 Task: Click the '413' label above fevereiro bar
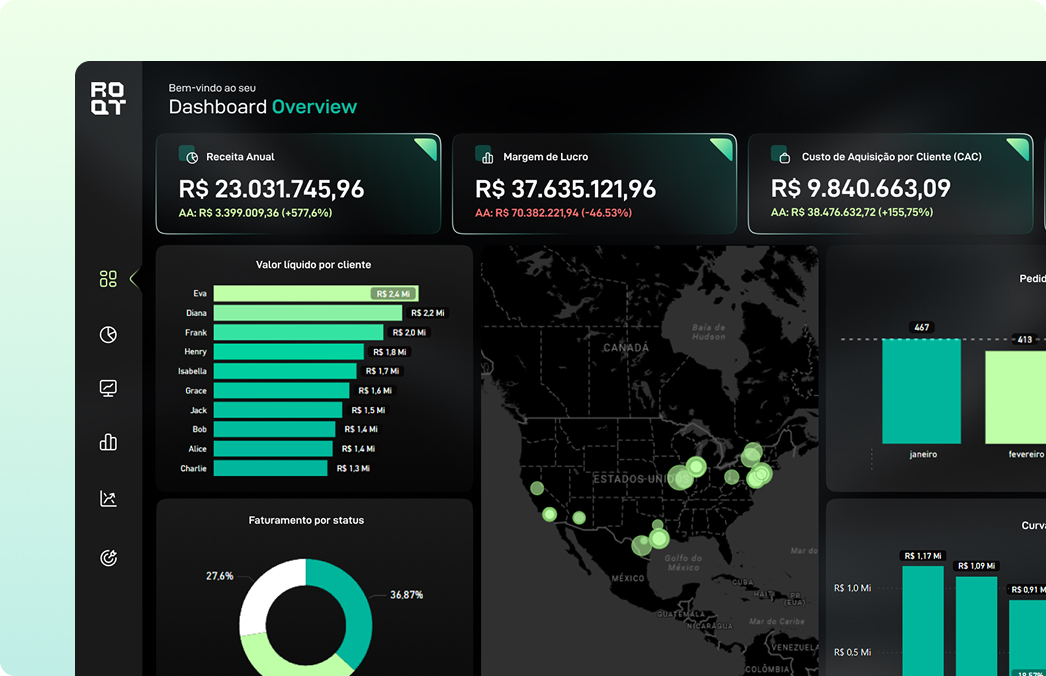point(1025,340)
